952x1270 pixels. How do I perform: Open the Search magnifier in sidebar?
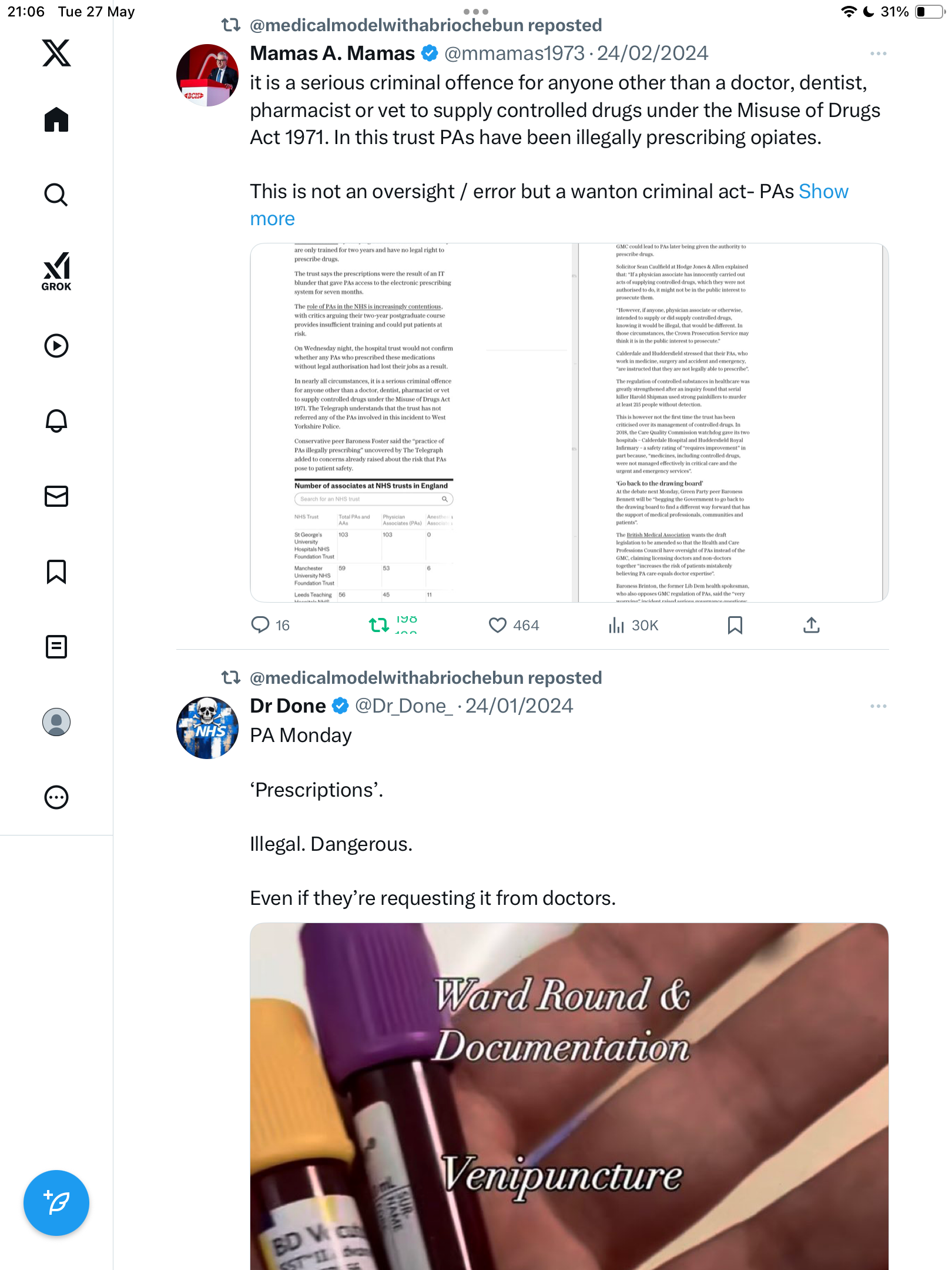pyautogui.click(x=56, y=195)
